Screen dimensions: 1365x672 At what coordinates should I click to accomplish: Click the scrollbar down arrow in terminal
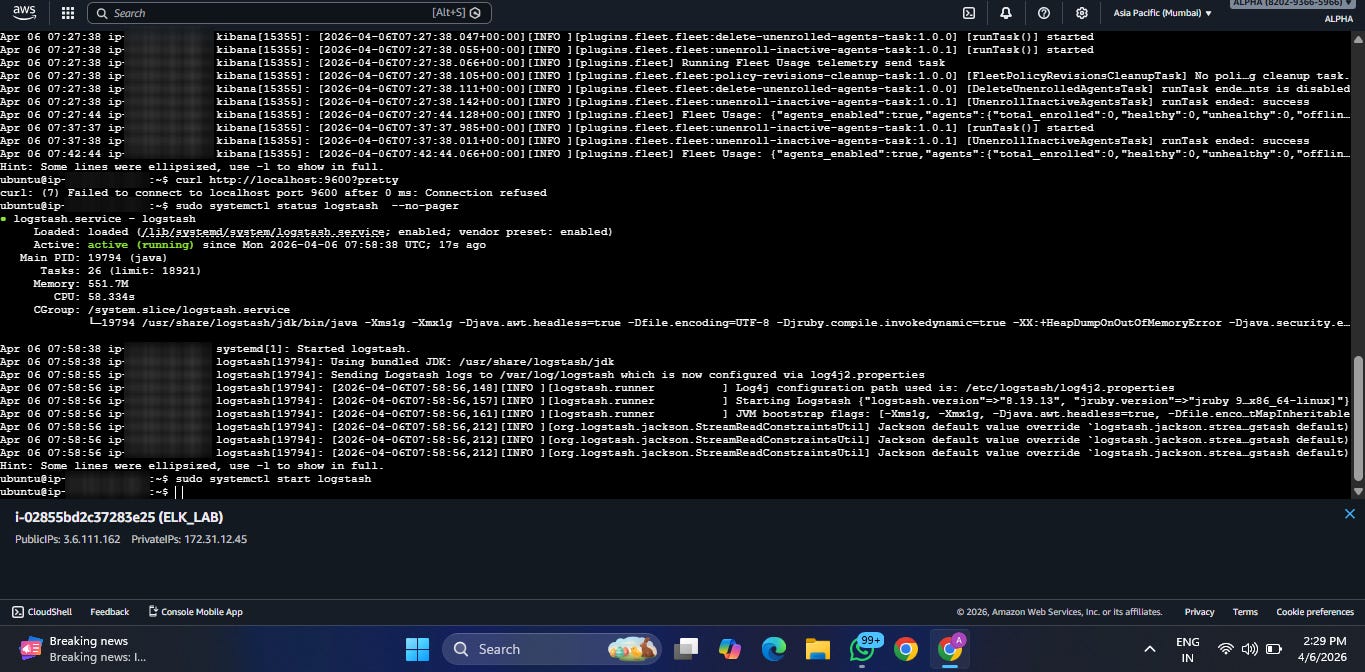pyautogui.click(x=1358, y=492)
